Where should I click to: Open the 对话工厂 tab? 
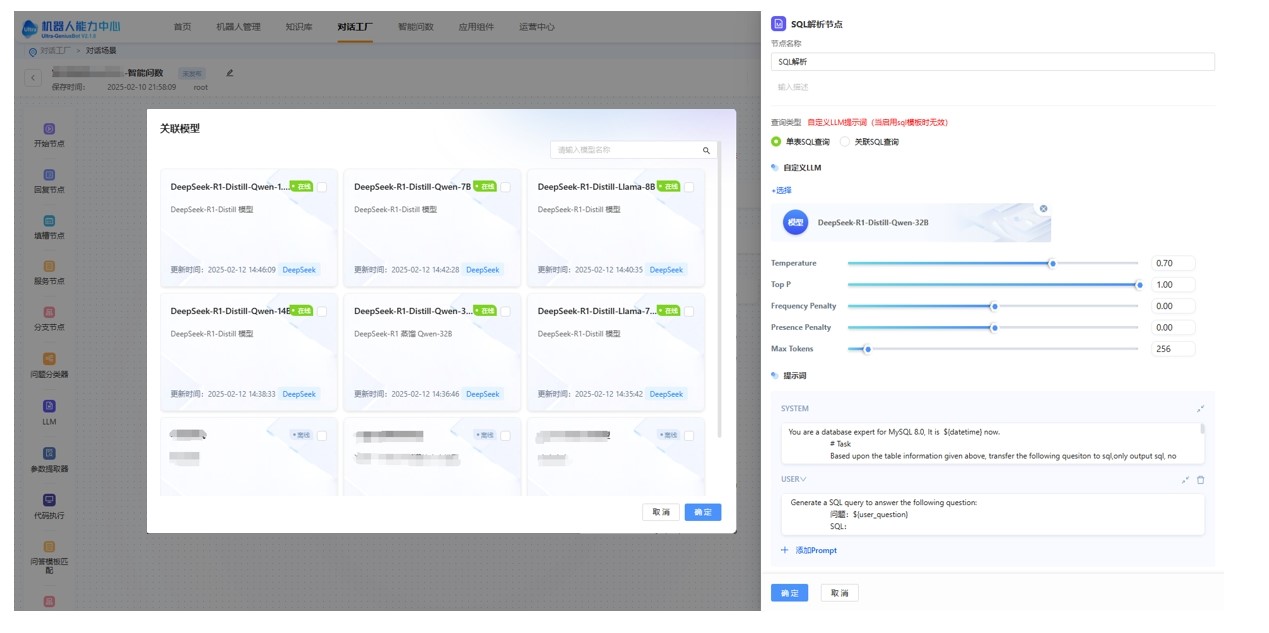tap(355, 27)
